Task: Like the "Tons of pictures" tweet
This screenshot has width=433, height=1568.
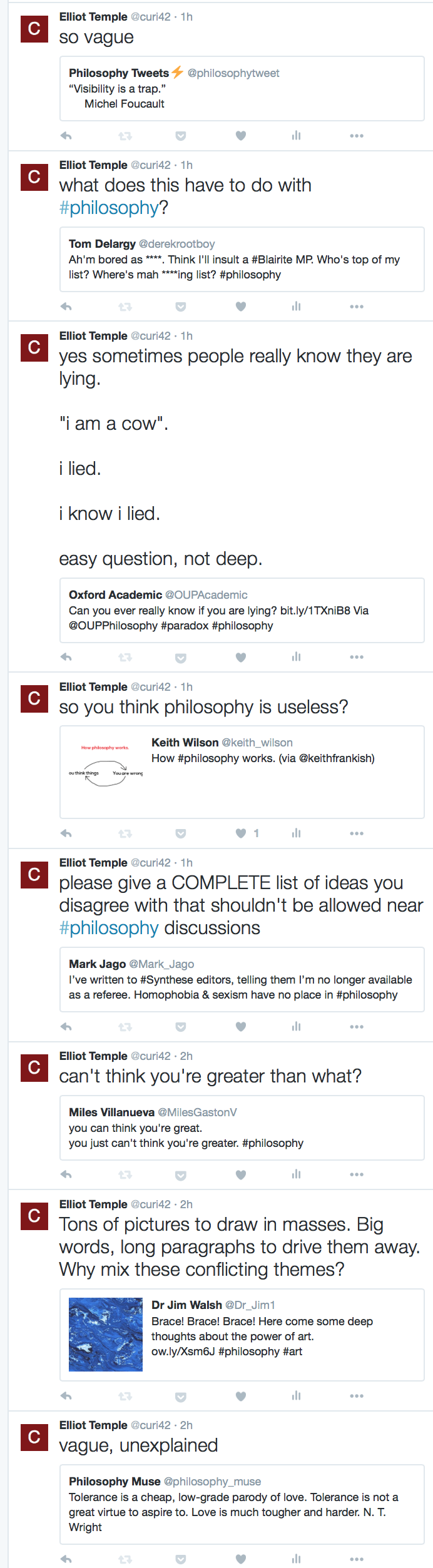Action: (241, 1396)
